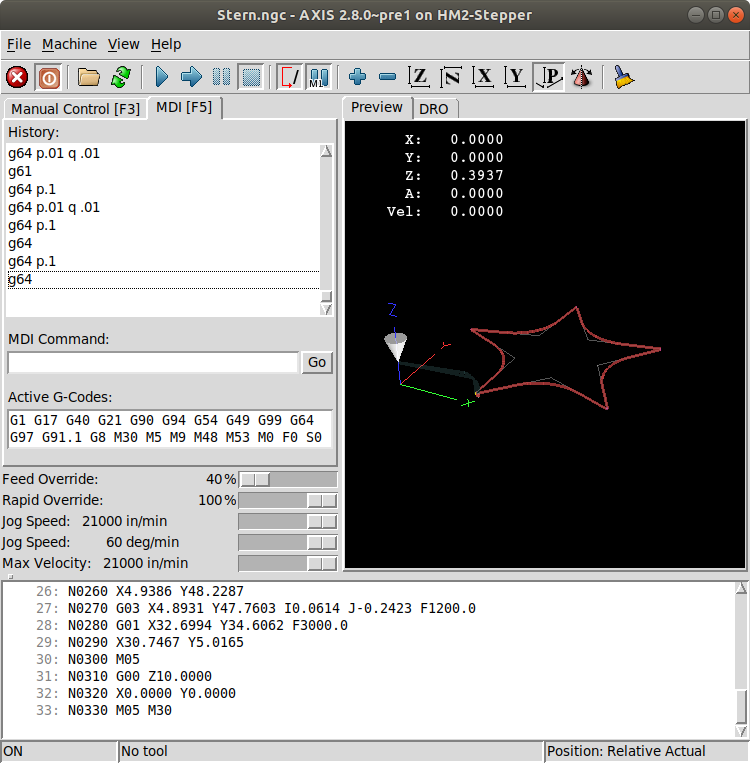Screen dimensions: 750x763
Task: Open the Machine menu
Action: coord(69,44)
